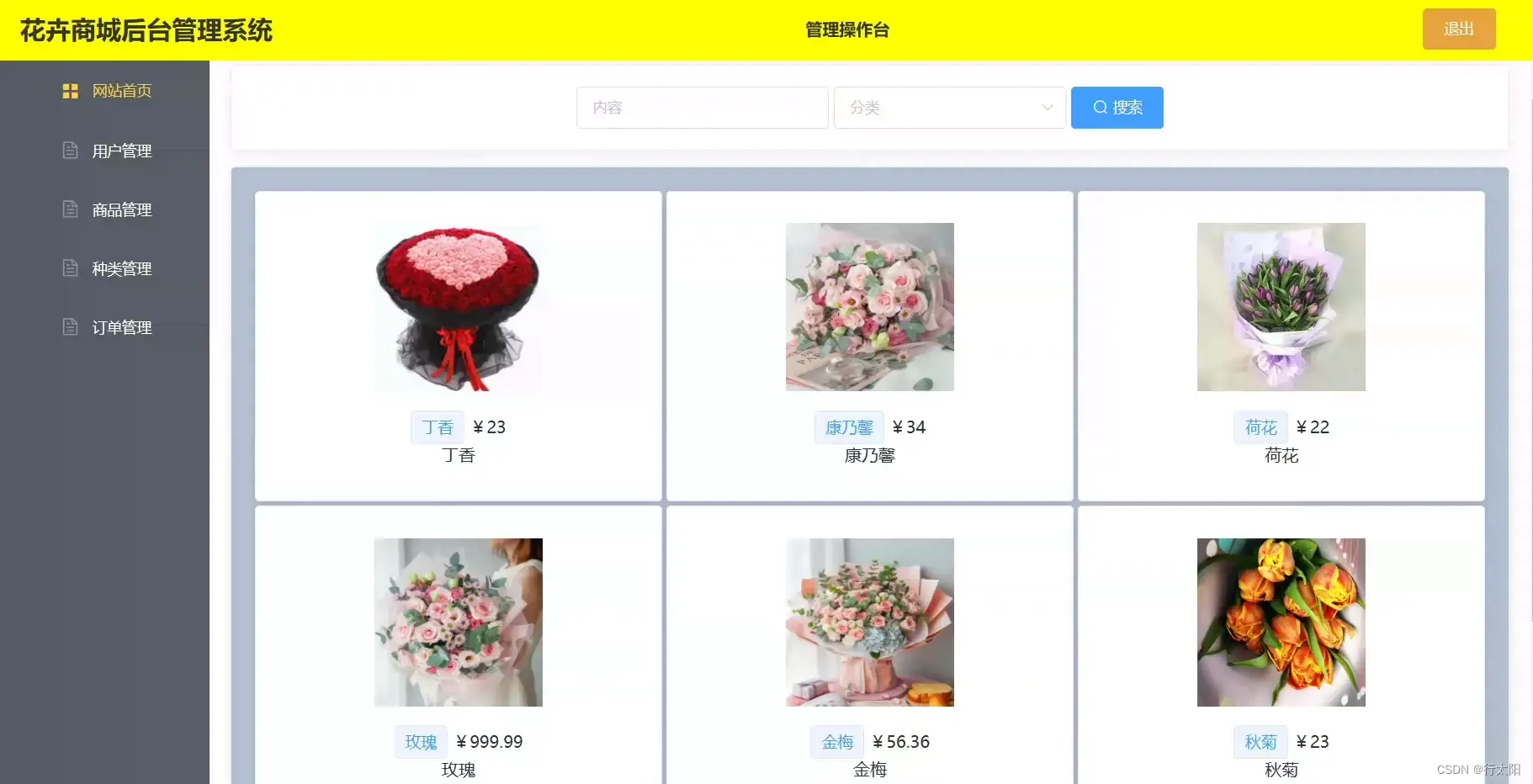The width and height of the screenshot is (1533, 784).
Task: Click the document icon next to 种类管理
Action: tap(71, 268)
